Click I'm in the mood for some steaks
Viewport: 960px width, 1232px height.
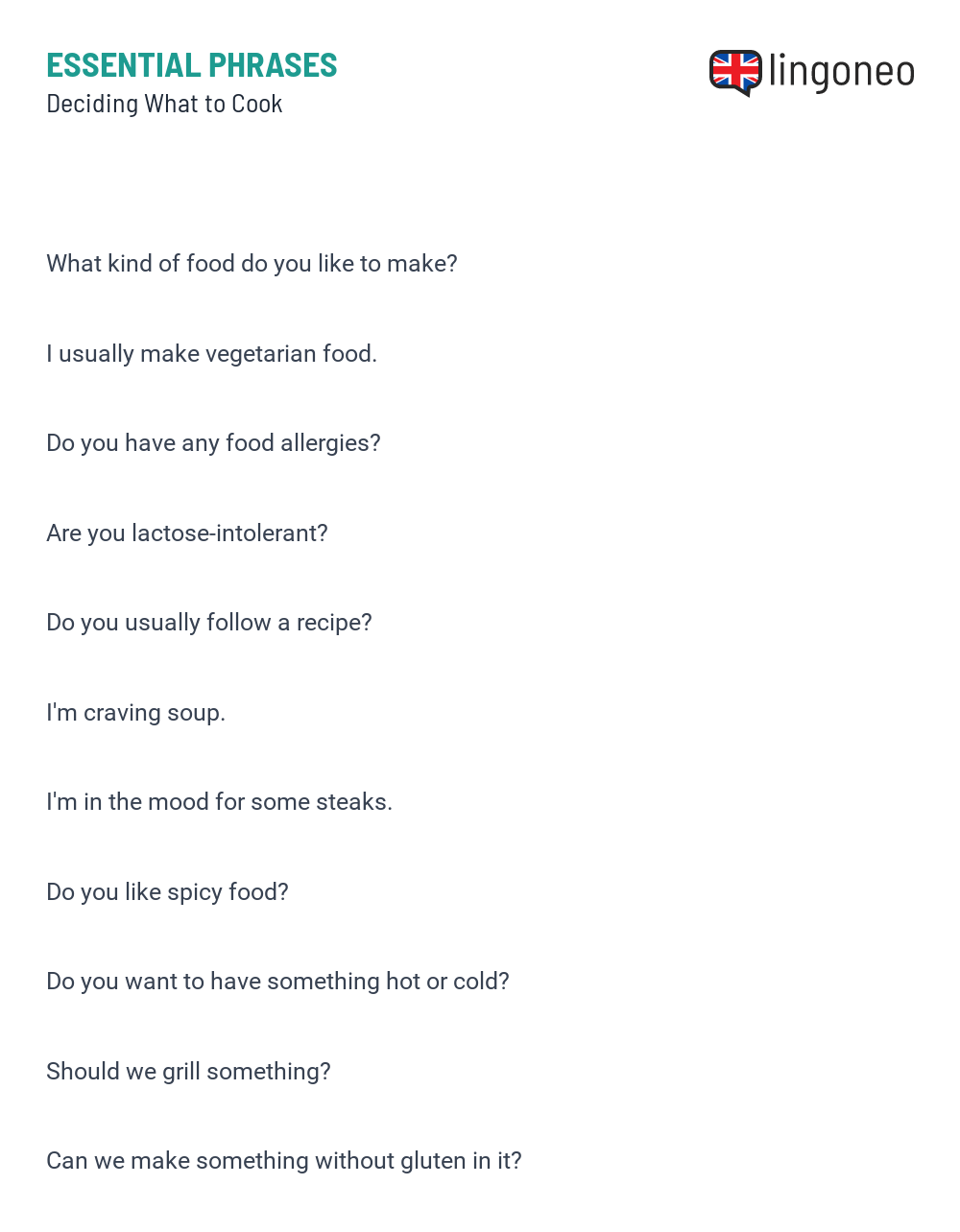point(219,802)
